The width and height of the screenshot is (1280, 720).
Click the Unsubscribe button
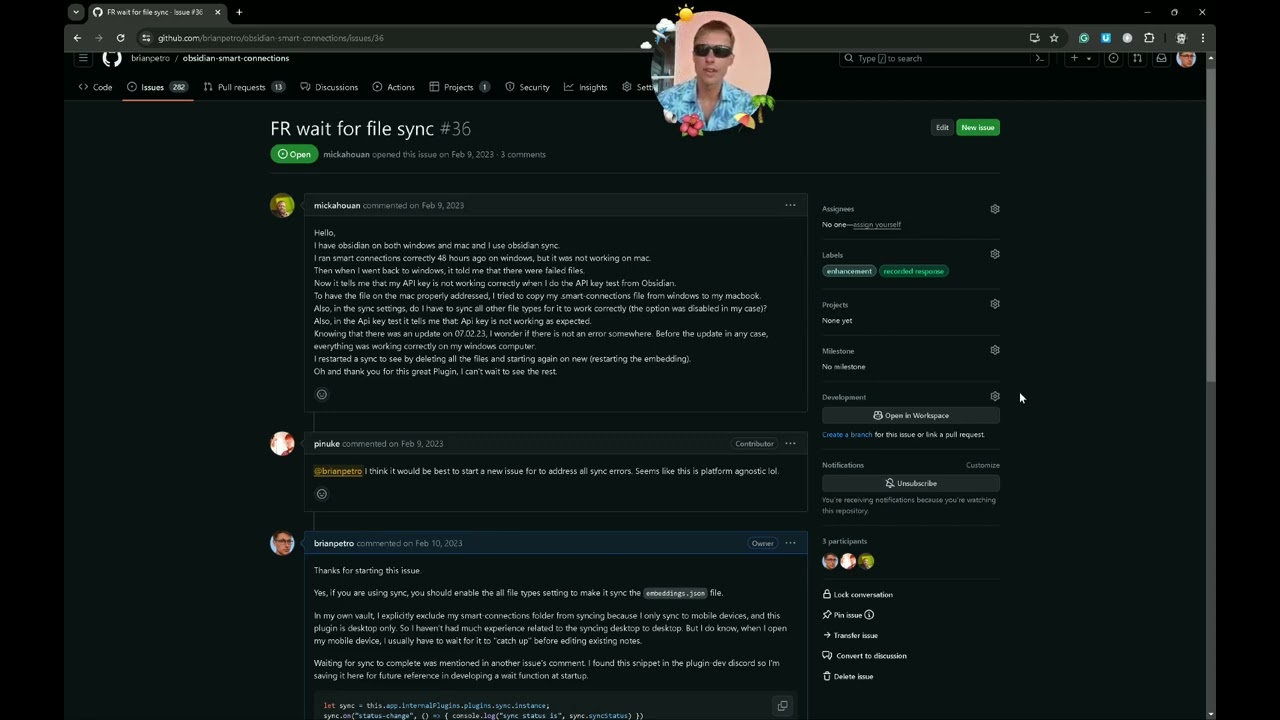911,483
